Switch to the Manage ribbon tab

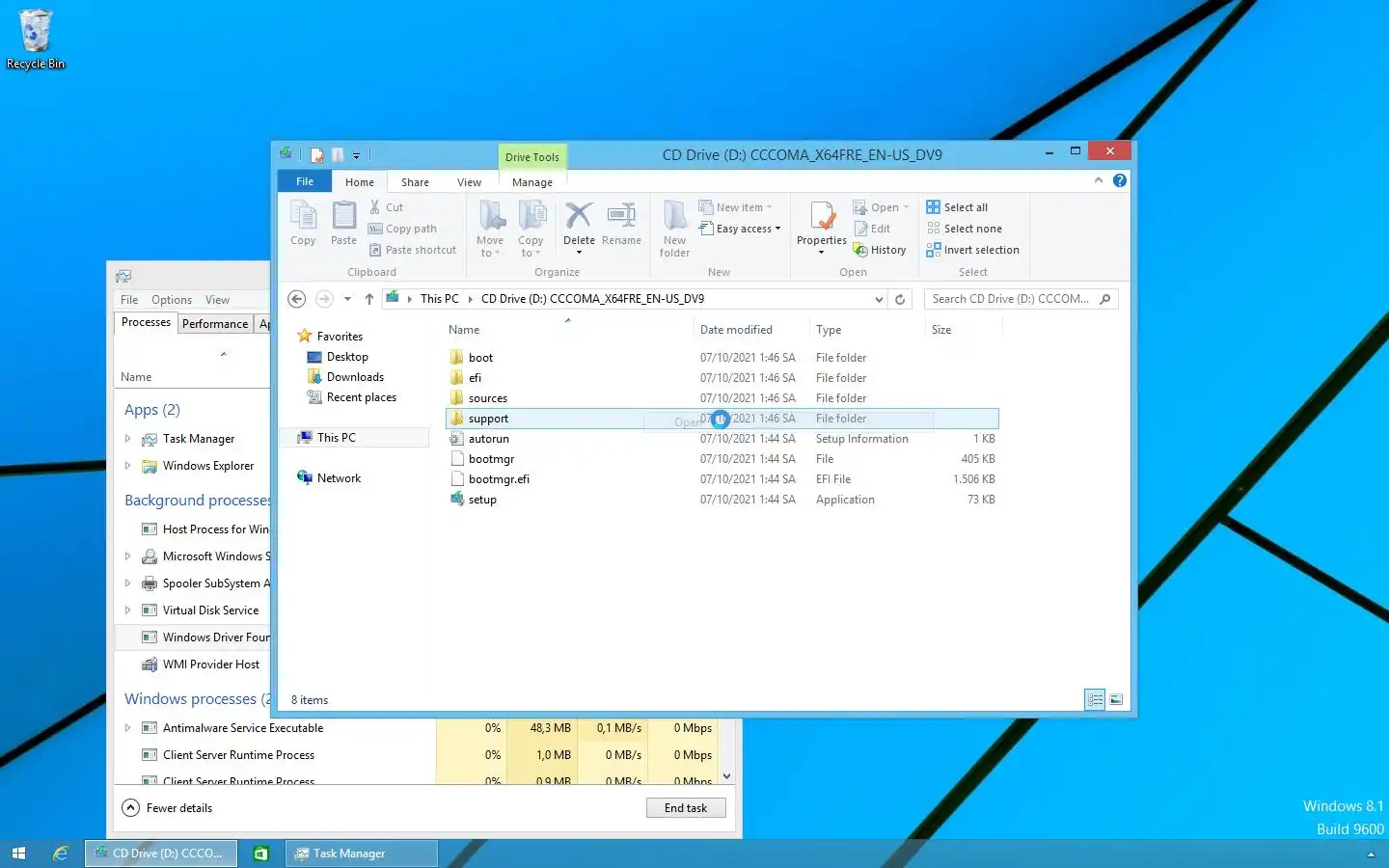point(532,182)
